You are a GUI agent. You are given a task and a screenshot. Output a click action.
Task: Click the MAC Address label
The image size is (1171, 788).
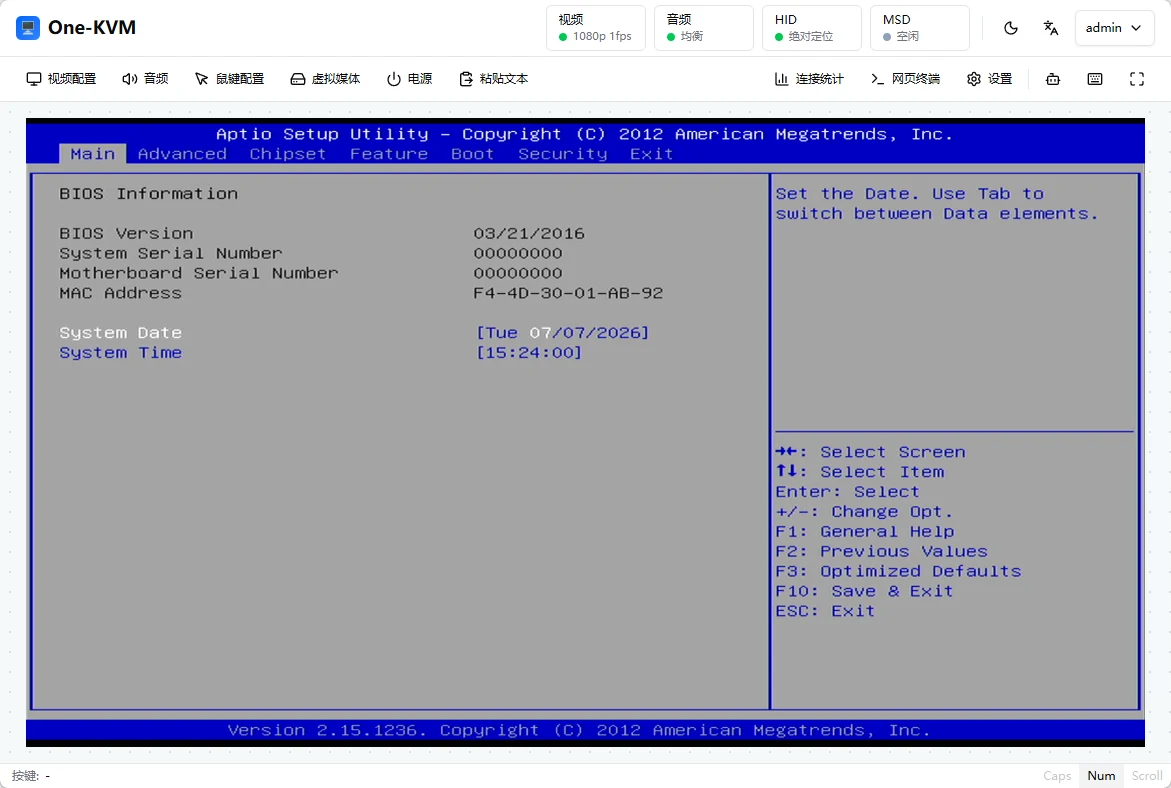click(x=120, y=293)
